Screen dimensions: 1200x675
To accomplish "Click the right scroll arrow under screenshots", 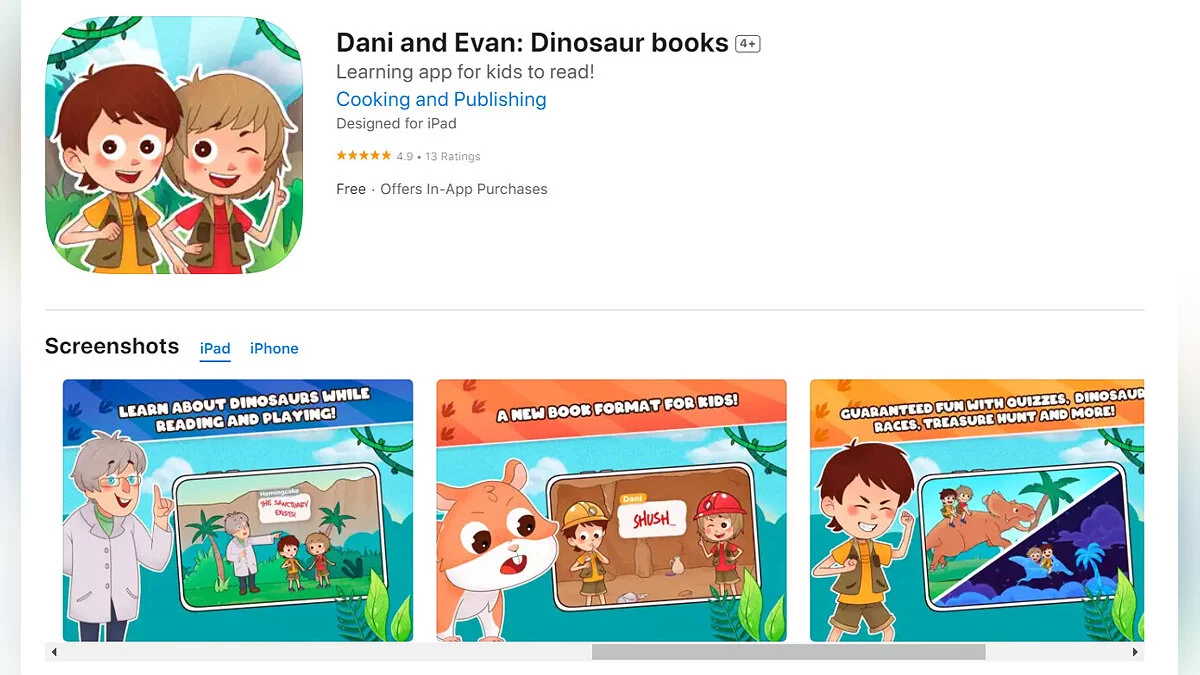I will click(x=1135, y=652).
